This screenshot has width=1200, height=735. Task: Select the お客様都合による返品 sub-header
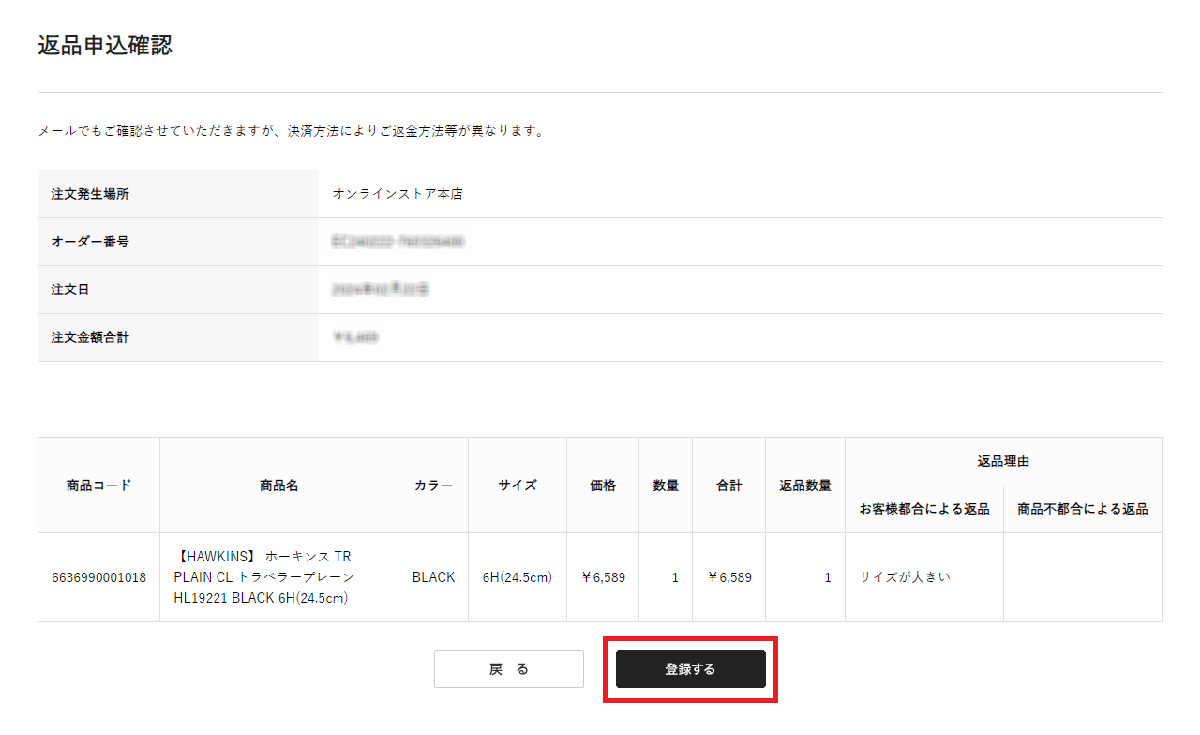924,509
